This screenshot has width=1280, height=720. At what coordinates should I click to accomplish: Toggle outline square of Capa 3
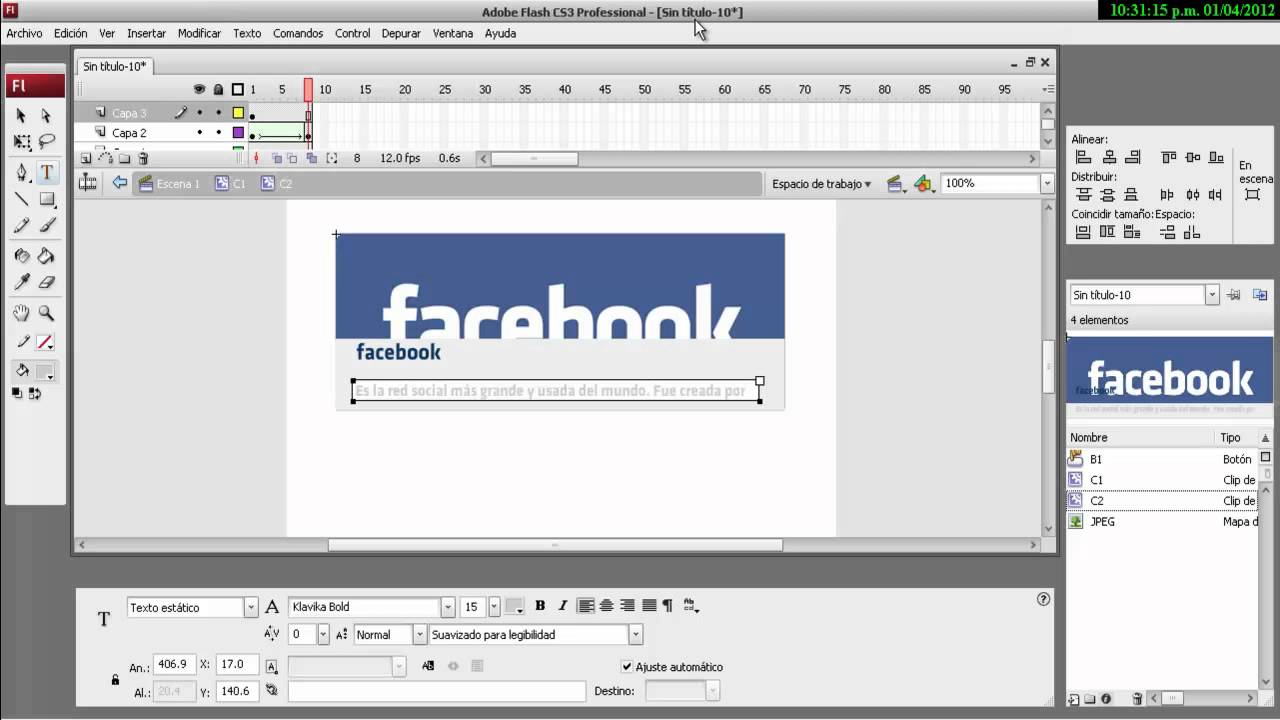(238, 113)
